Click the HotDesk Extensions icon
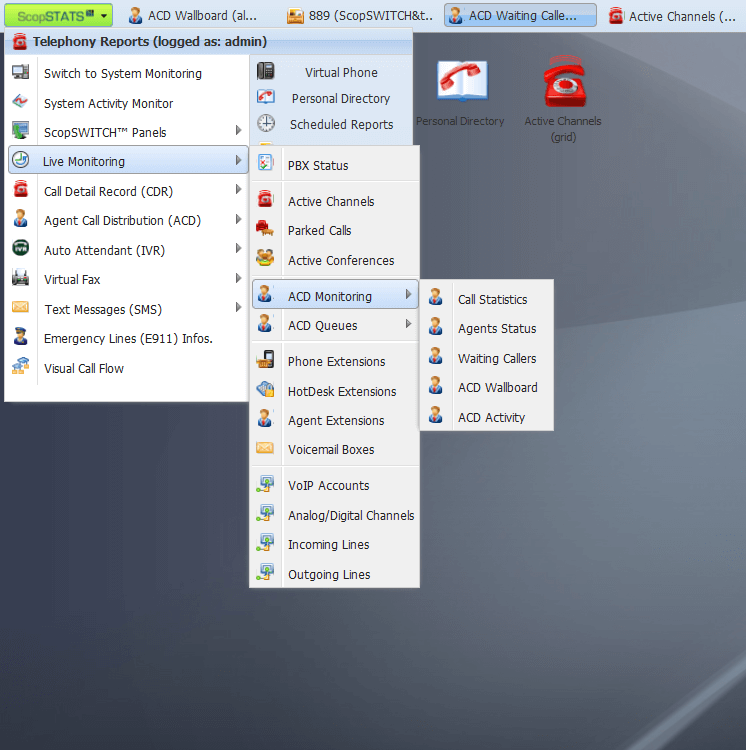Image resolution: width=746 pixels, height=750 pixels. coord(265,391)
